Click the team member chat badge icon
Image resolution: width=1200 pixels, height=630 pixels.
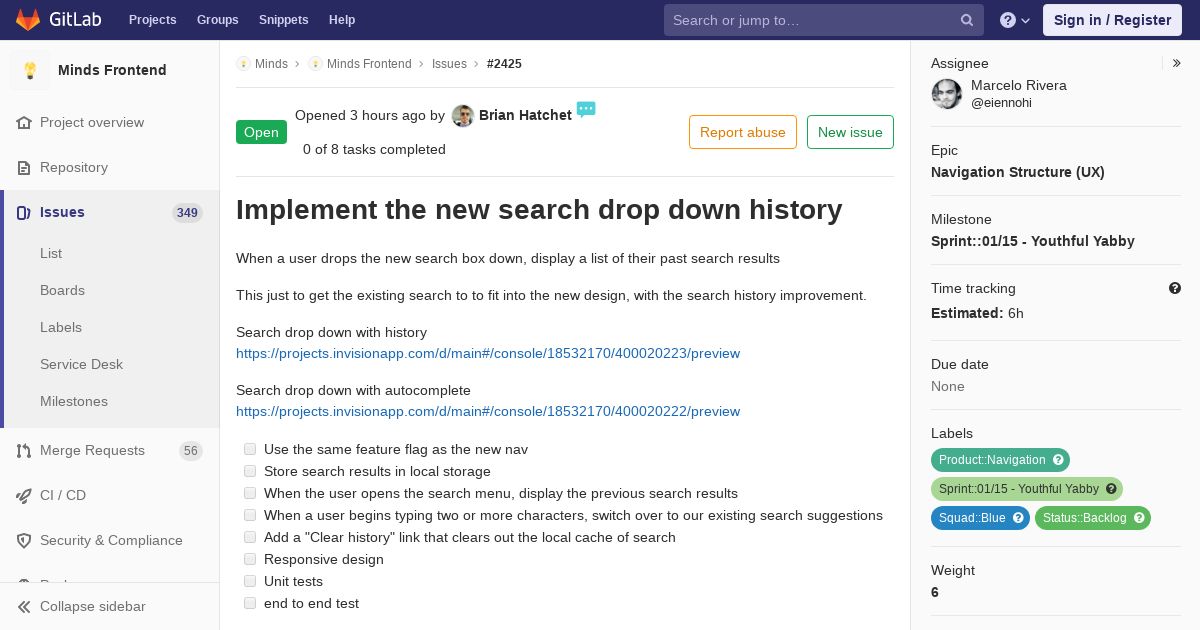[586, 109]
